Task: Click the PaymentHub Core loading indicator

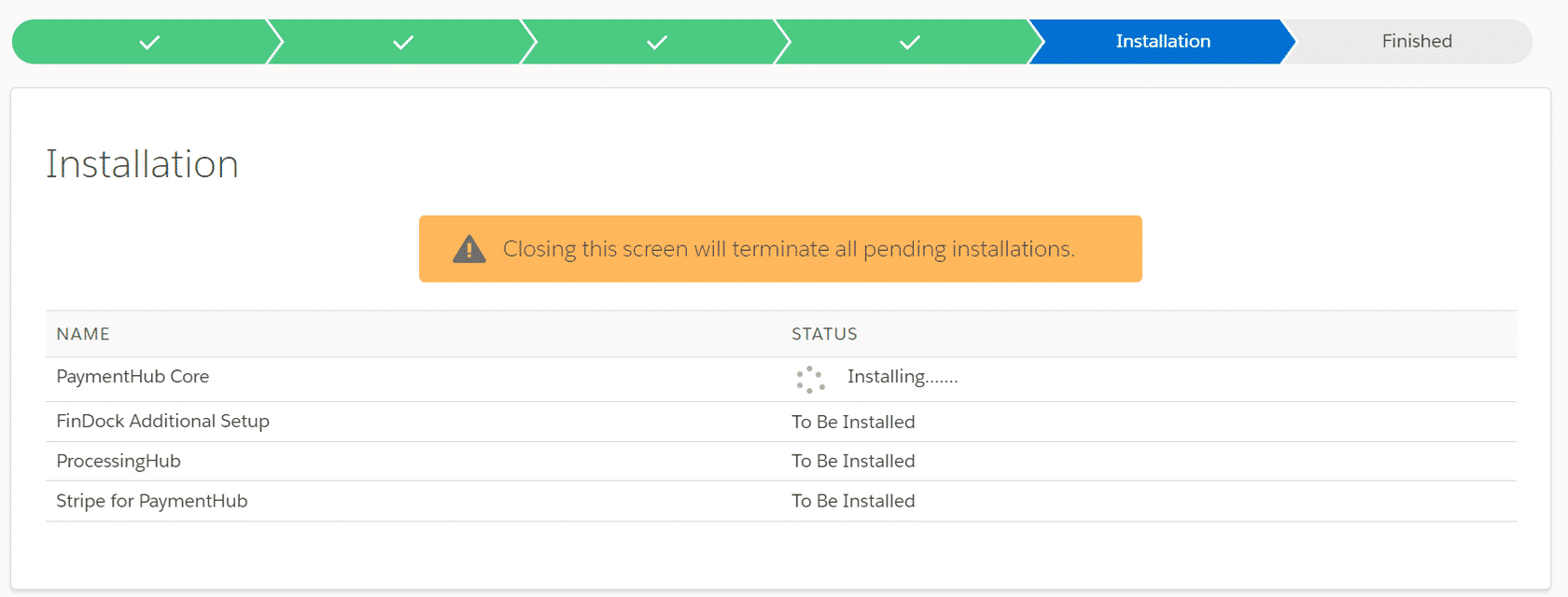Action: pos(810,379)
